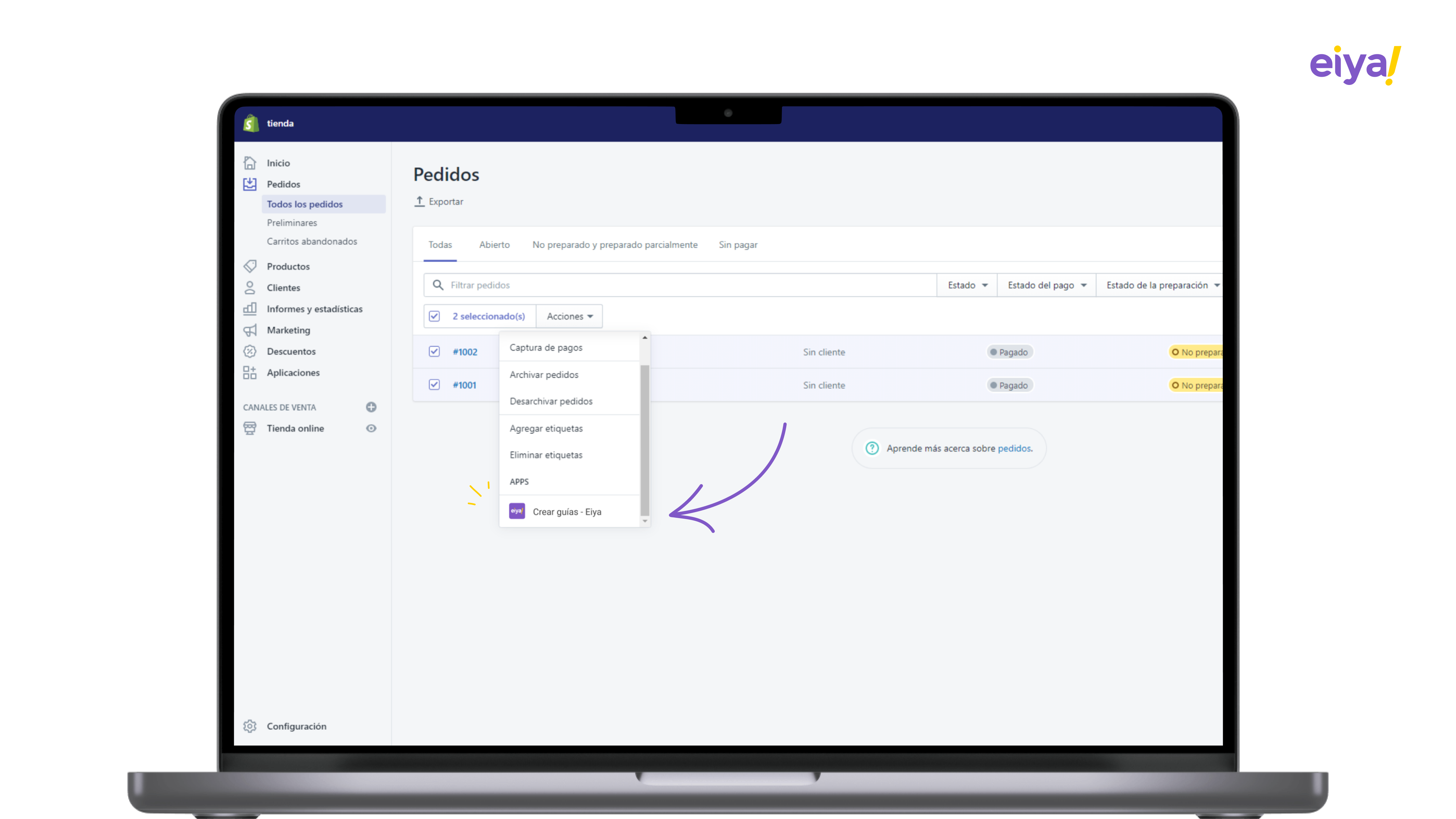Switch to the Abierto tab
Screen dimensions: 1456x819
pos(494,245)
